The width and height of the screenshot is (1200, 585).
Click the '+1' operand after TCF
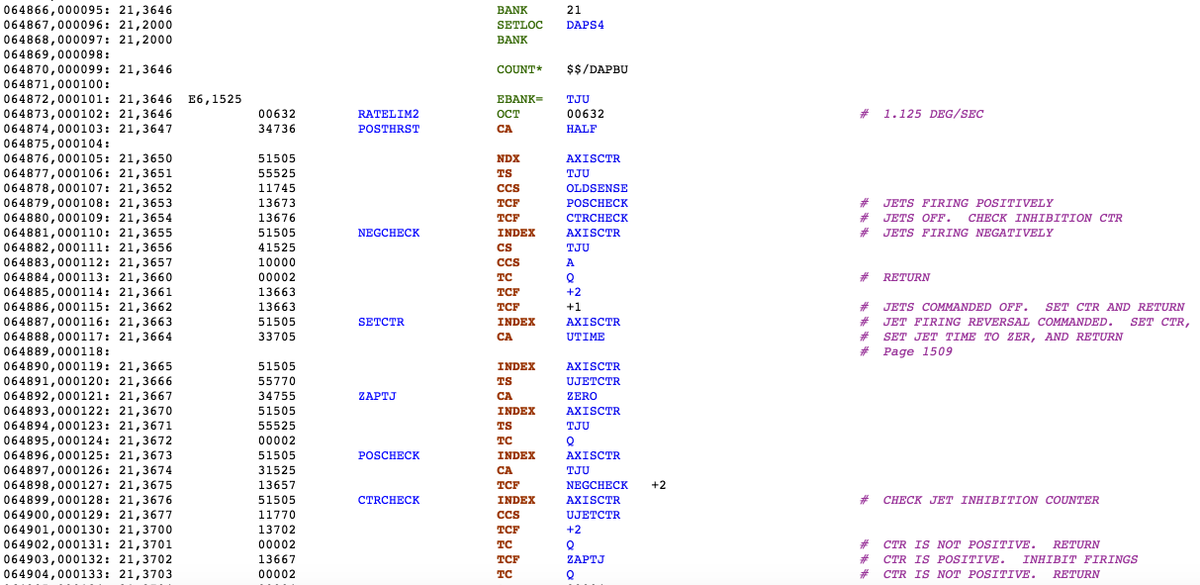pos(574,307)
